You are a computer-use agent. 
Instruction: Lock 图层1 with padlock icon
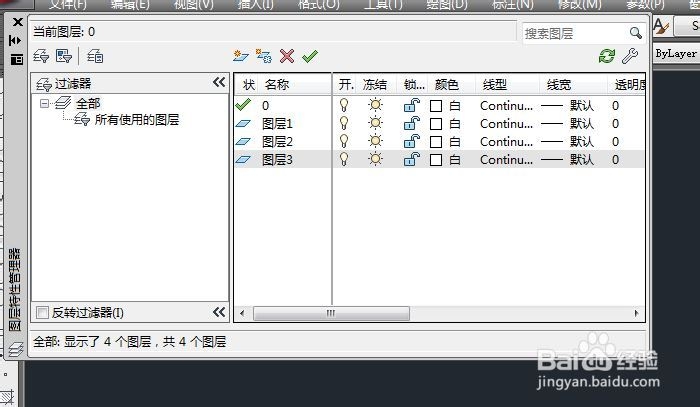point(412,123)
